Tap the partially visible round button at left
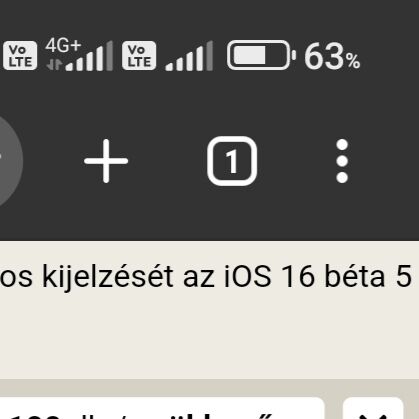This screenshot has width=419, height=419. pyautogui.click(x=9, y=161)
